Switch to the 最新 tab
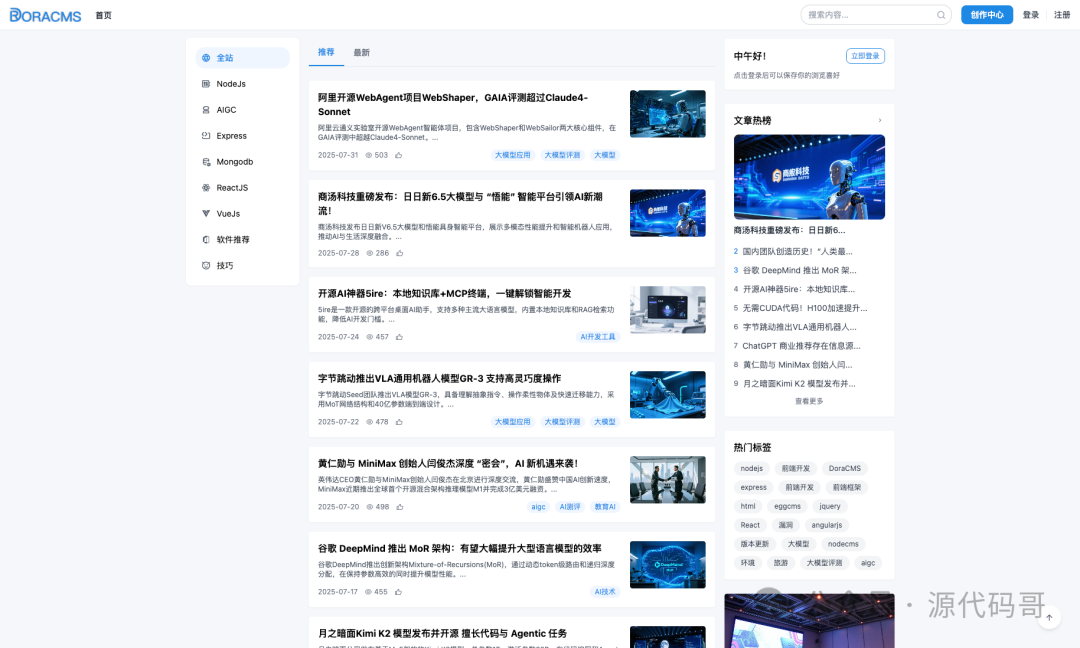The image size is (1080, 648). coord(361,52)
